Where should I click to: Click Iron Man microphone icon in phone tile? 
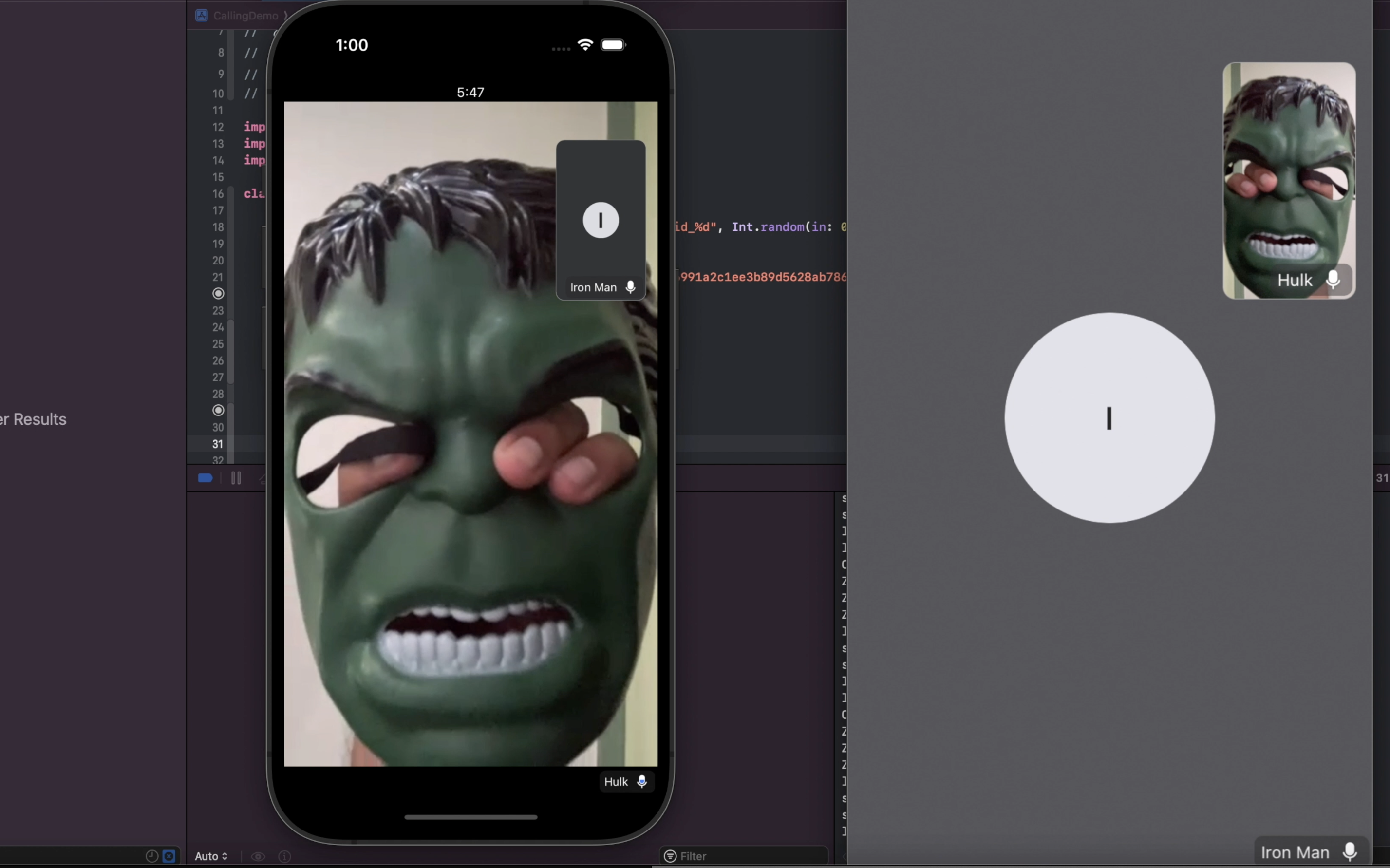point(631,287)
